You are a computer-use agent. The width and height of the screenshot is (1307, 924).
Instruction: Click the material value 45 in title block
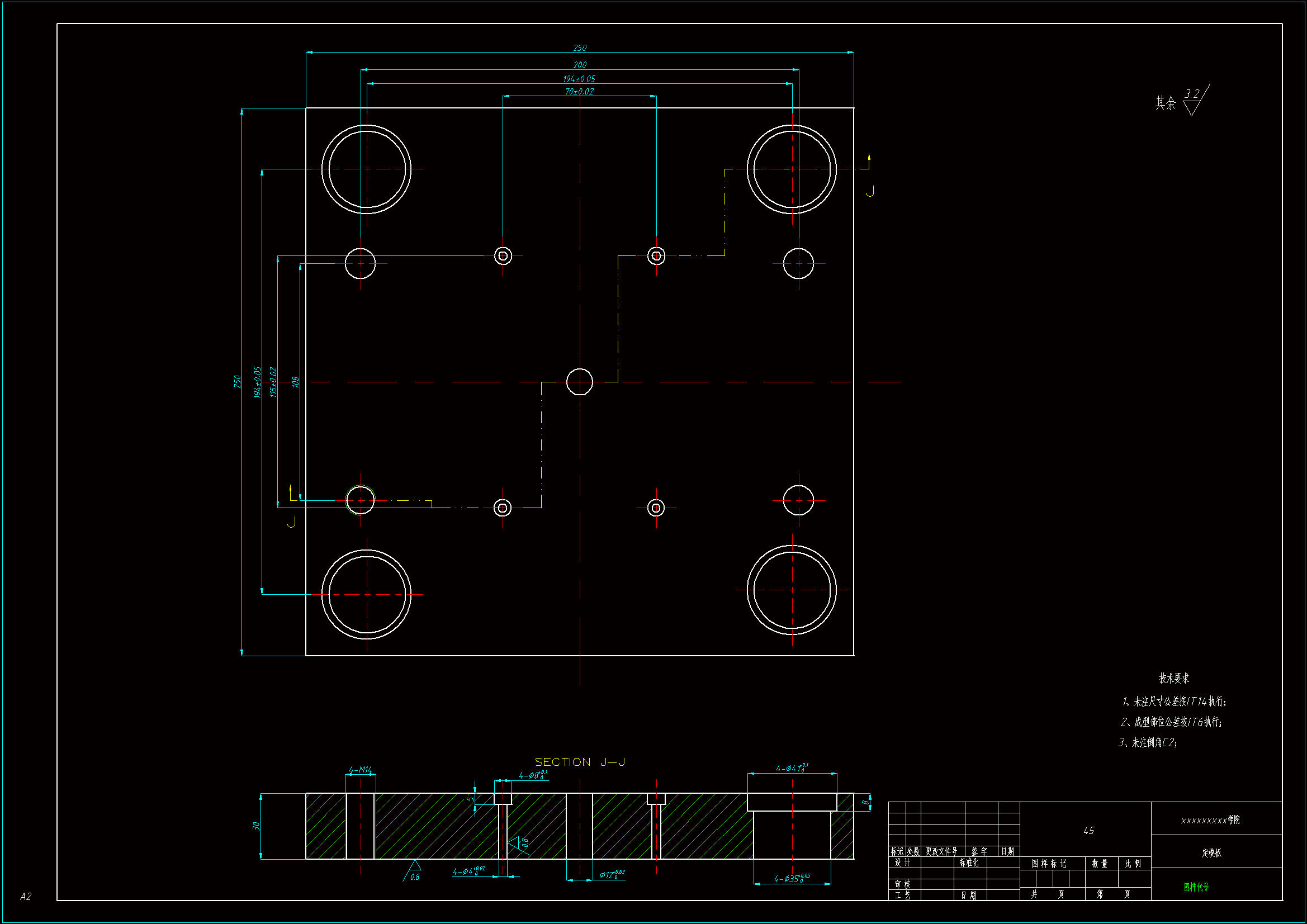pos(1088,831)
